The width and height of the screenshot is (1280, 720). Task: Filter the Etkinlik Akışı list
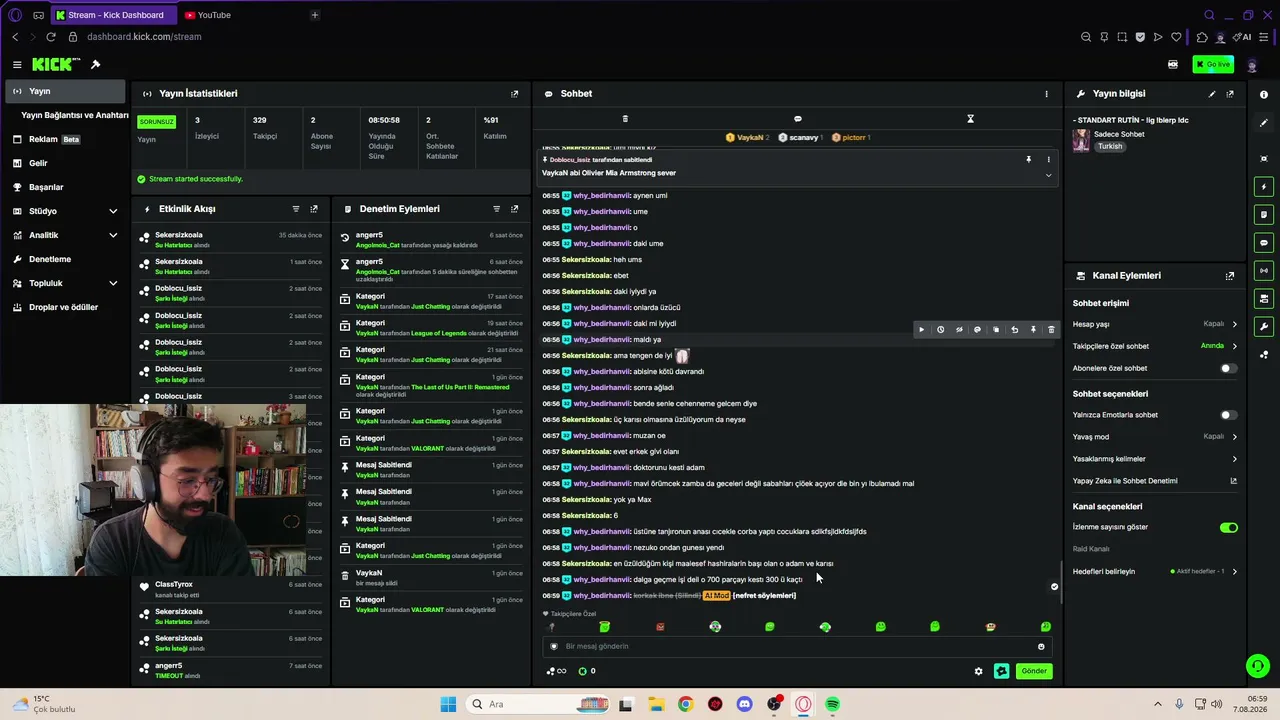[296, 209]
